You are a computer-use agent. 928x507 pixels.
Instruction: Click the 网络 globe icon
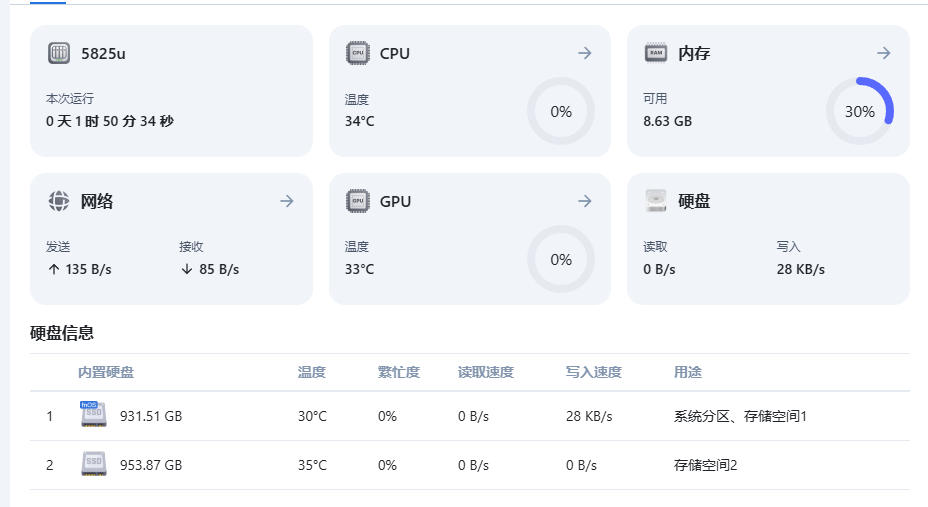[x=59, y=201]
